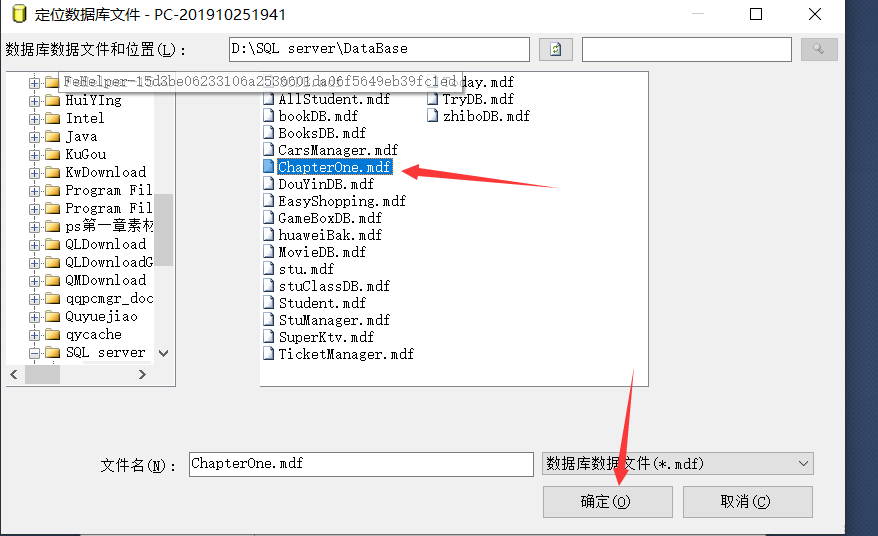This screenshot has width=878, height=536.
Task: Click the 确定(O) button
Action: click(x=608, y=501)
